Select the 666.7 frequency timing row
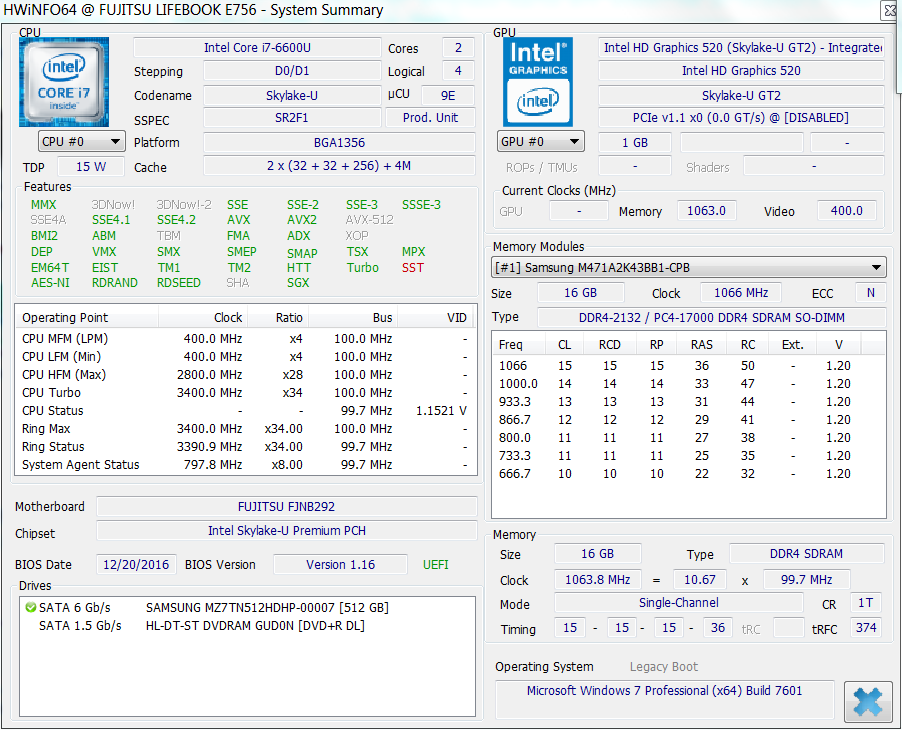 688,474
